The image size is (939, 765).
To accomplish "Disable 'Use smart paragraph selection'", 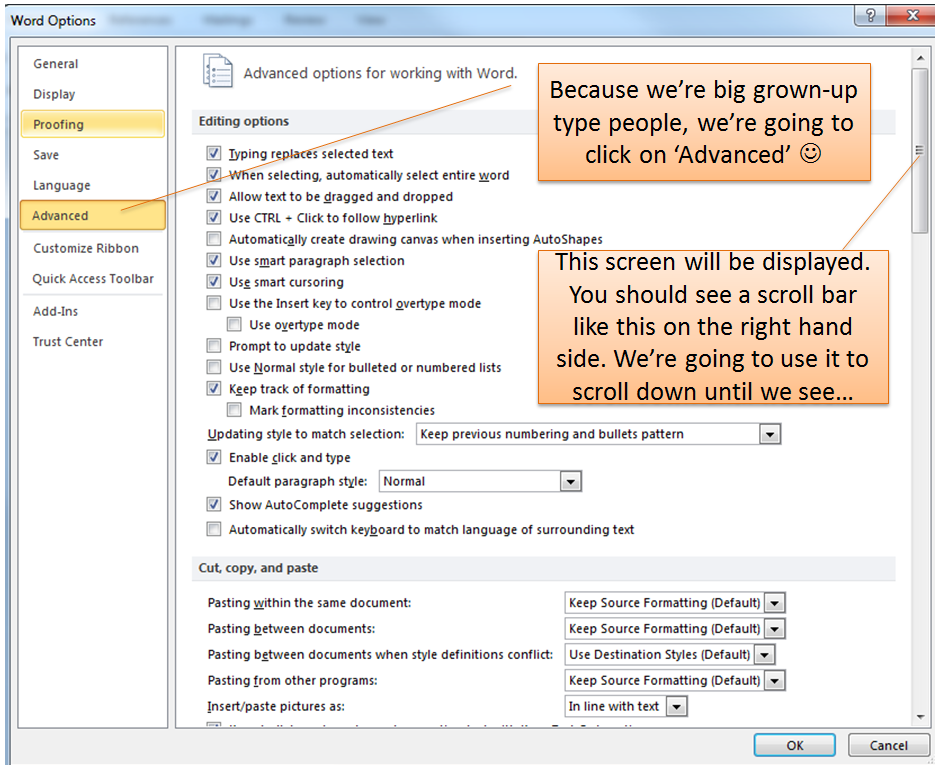I will pos(214,259).
